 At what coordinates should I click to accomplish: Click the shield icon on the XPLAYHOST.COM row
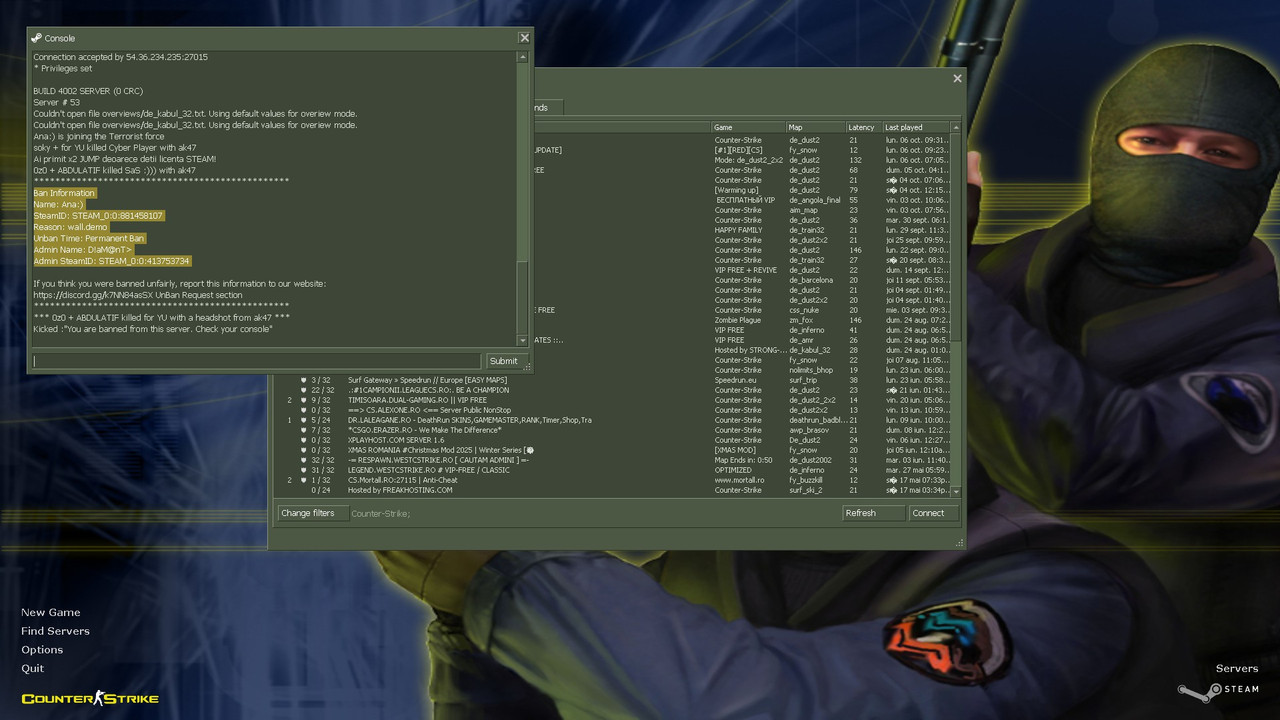(303, 440)
